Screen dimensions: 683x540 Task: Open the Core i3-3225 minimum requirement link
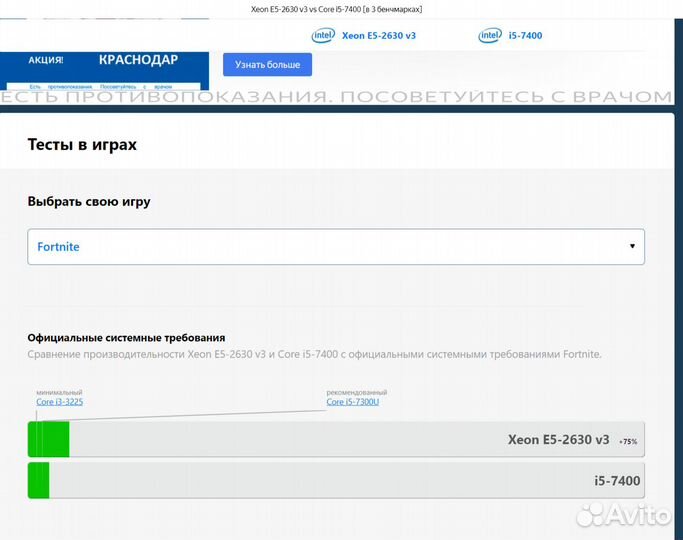(x=59, y=402)
